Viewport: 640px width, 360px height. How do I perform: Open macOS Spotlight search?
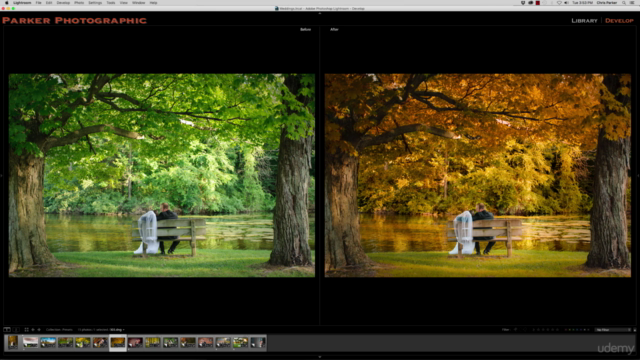point(624,2)
